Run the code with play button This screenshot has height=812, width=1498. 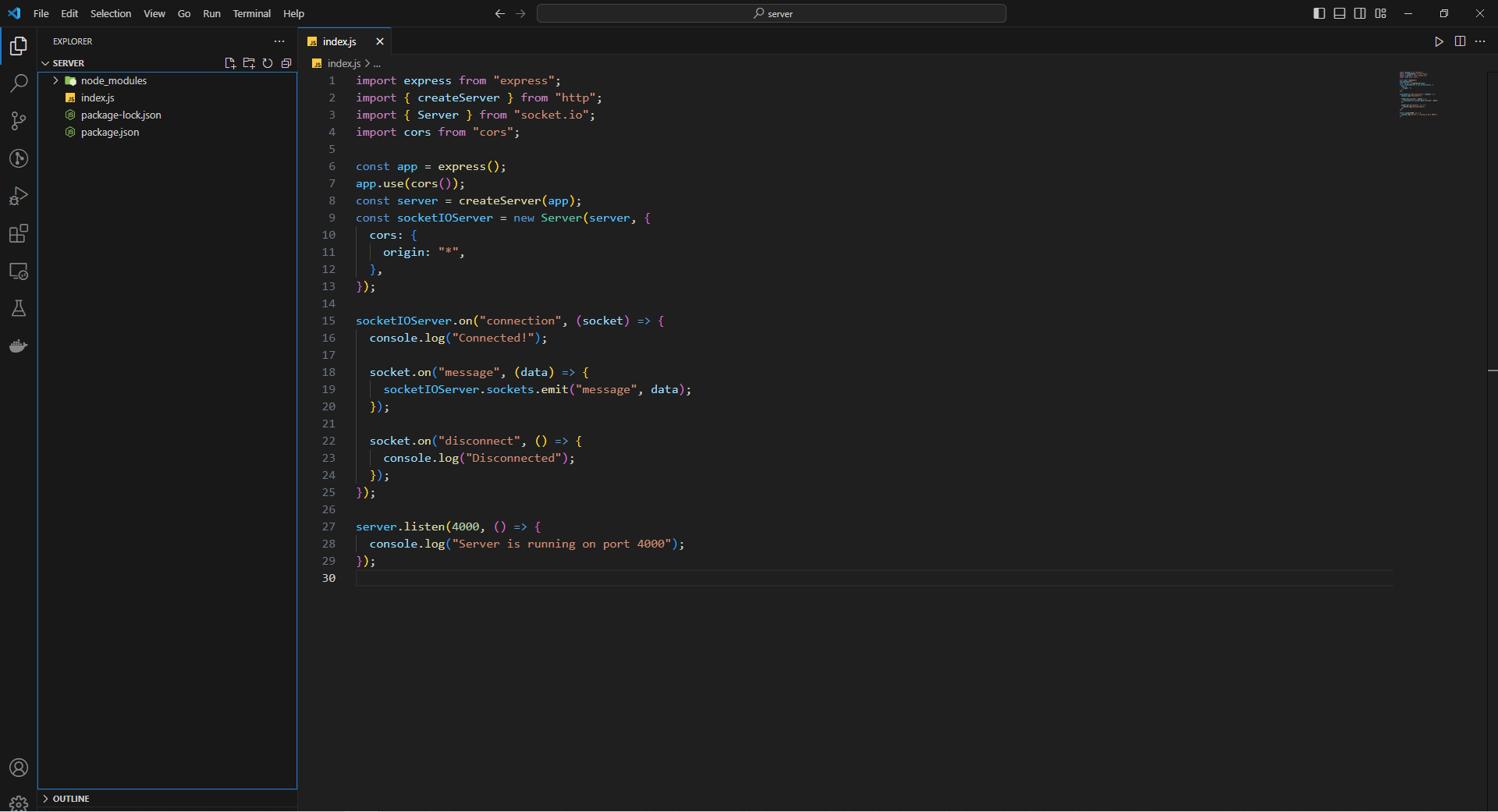1439,41
